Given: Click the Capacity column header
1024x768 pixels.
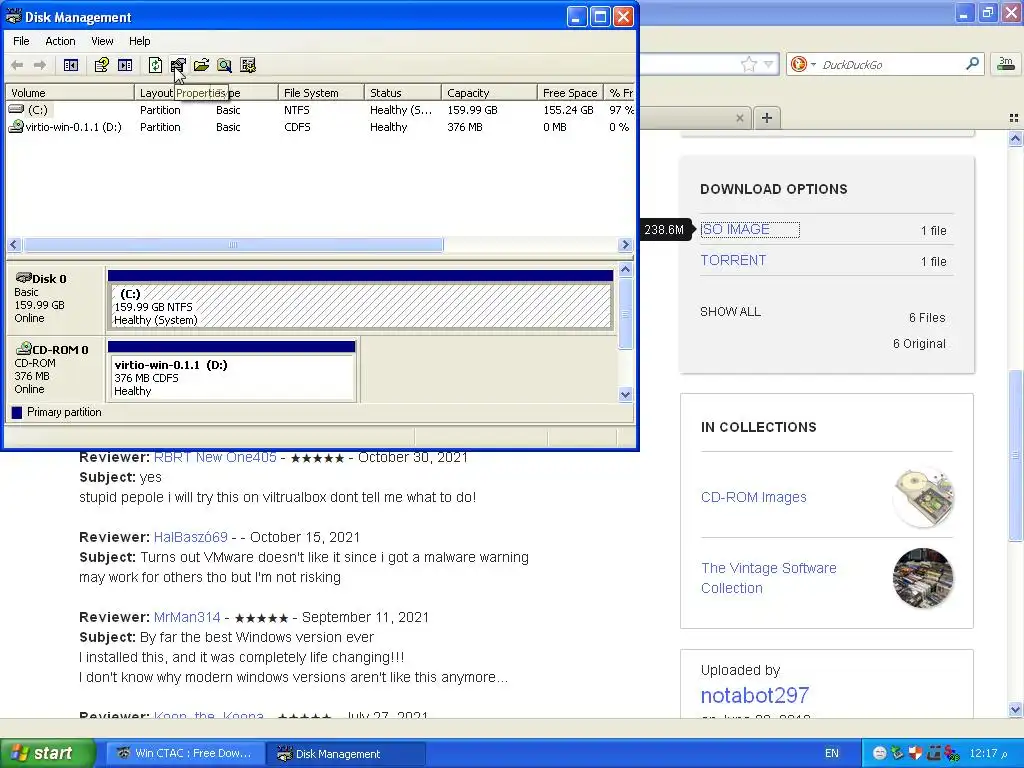Looking at the screenshot, I should pyautogui.click(x=489, y=93).
